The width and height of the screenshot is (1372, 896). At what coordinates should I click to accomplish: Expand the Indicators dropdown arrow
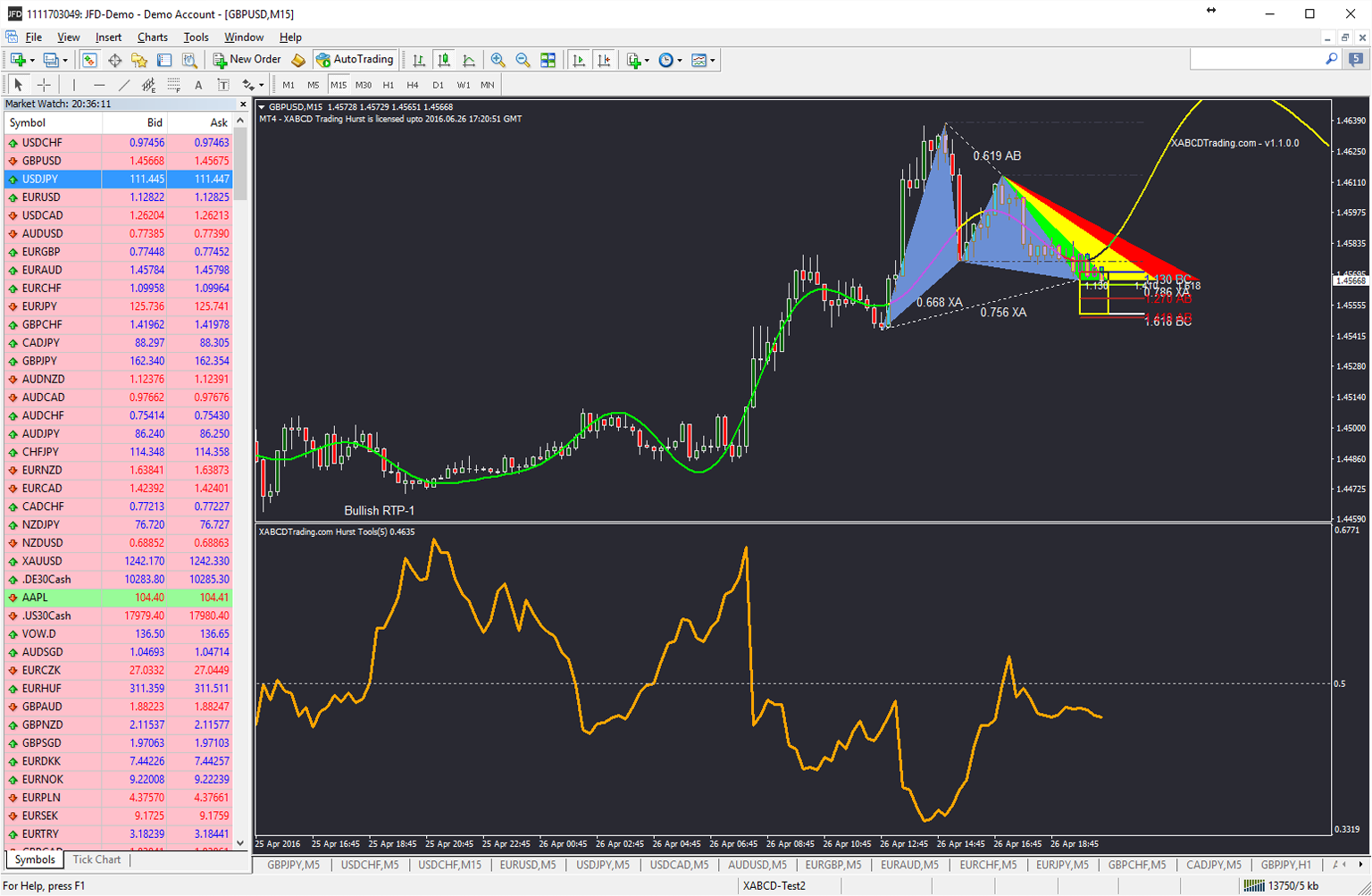647,61
